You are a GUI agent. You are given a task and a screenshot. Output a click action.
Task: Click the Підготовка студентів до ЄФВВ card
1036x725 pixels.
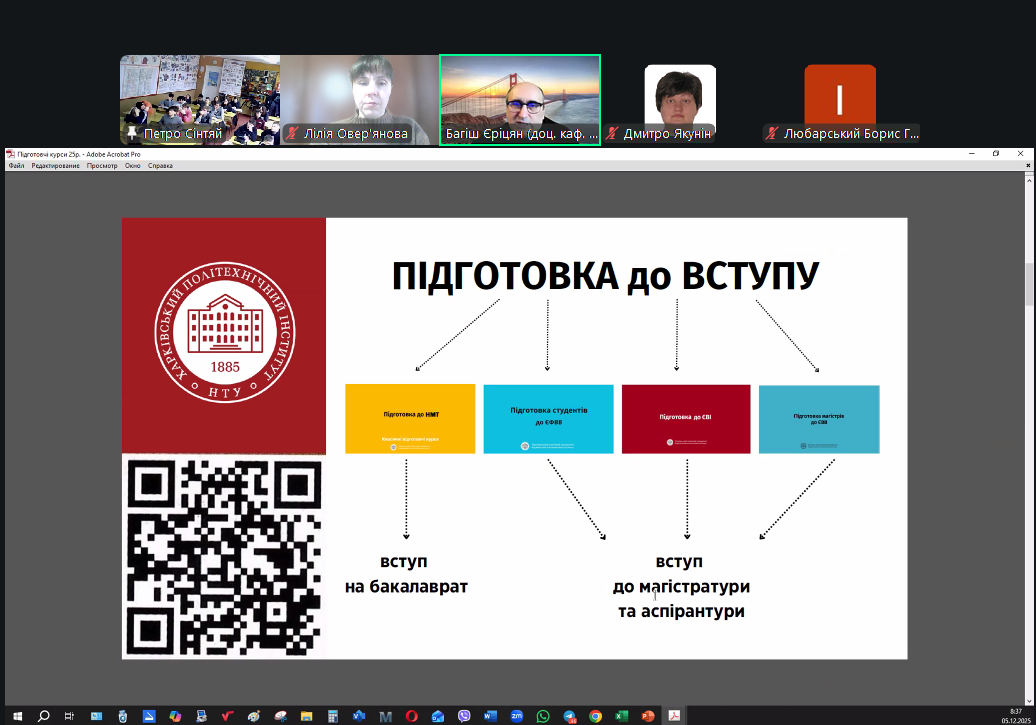click(548, 419)
